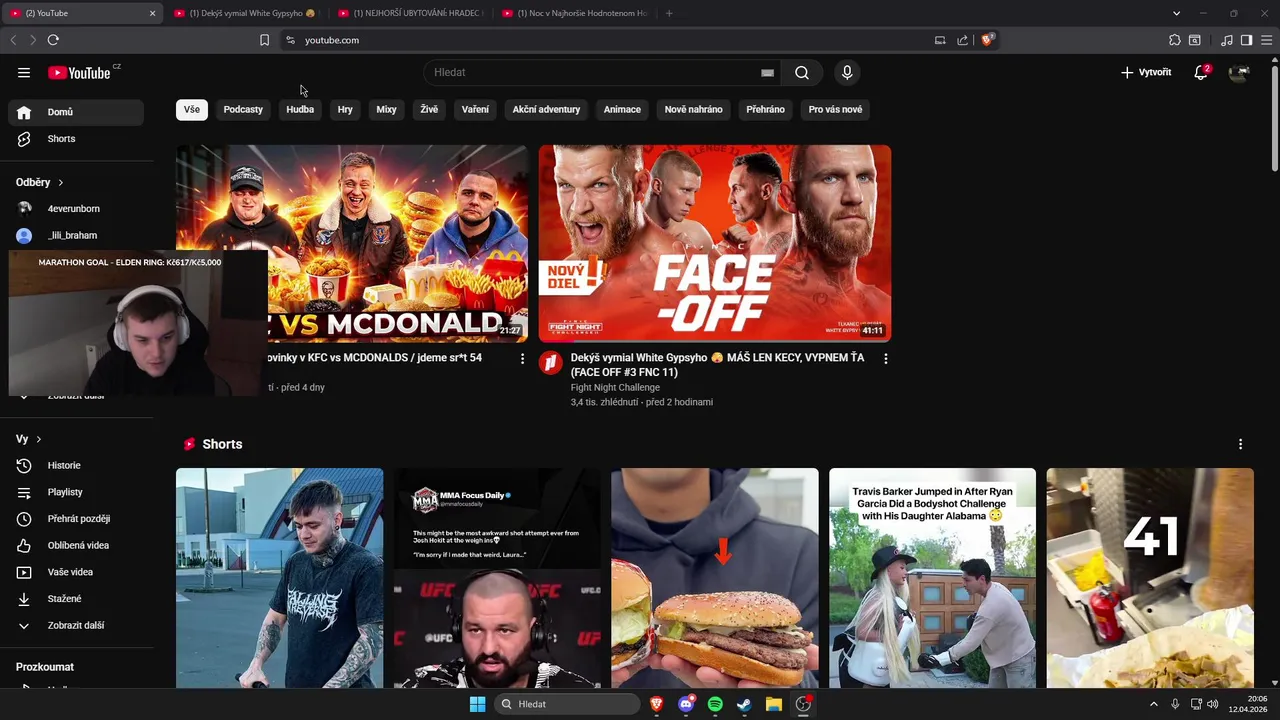1280x720 pixels.
Task: Switch to NEJHORŠÍ UBYTOVÁNÍ browser tab
Action: 411,13
